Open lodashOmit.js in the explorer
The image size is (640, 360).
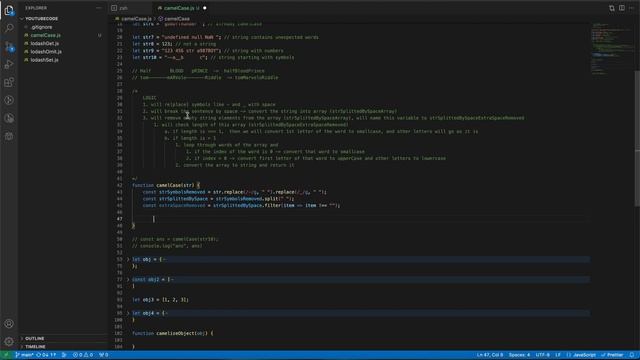click(46, 51)
